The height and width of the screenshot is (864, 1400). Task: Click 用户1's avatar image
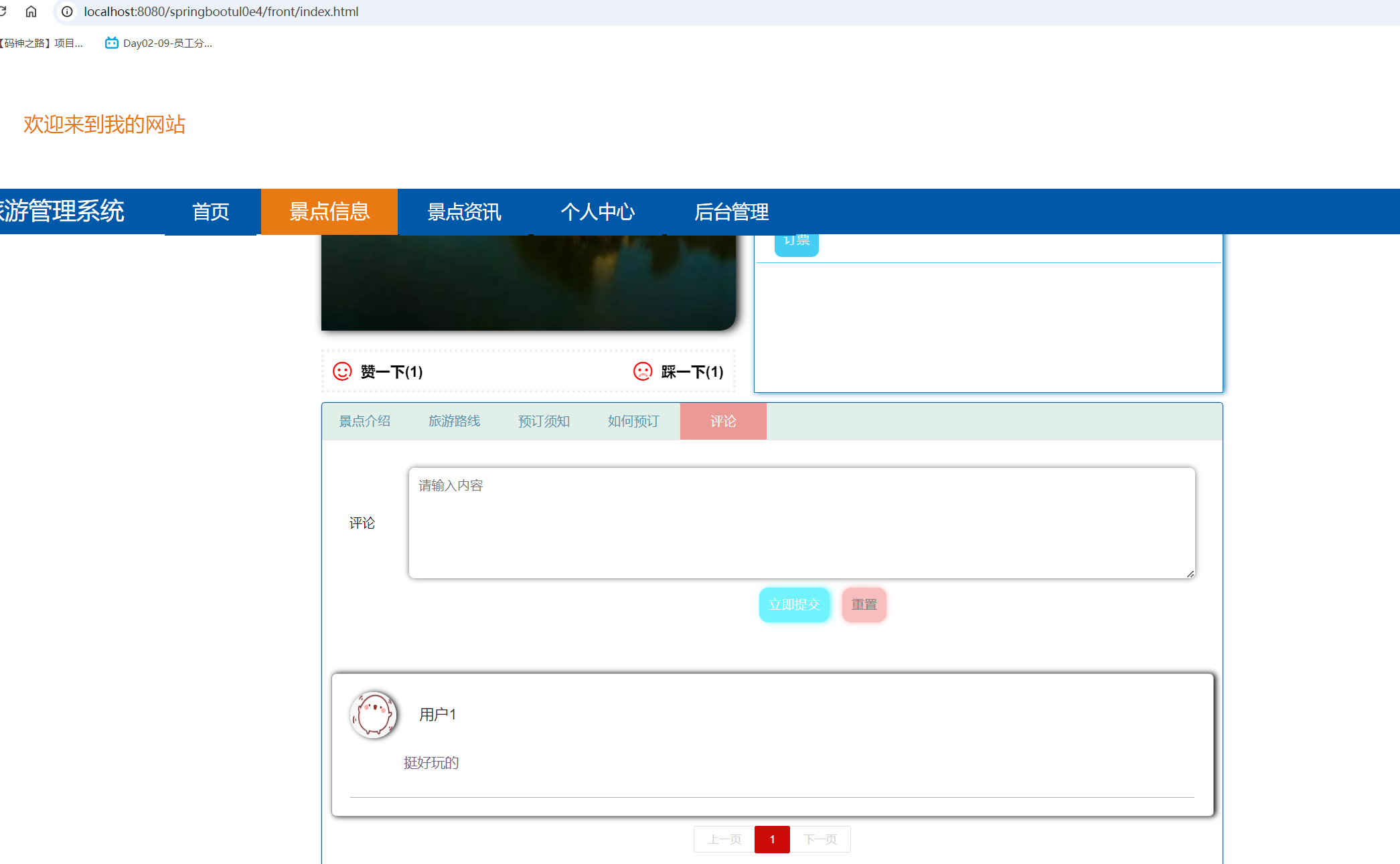[374, 715]
